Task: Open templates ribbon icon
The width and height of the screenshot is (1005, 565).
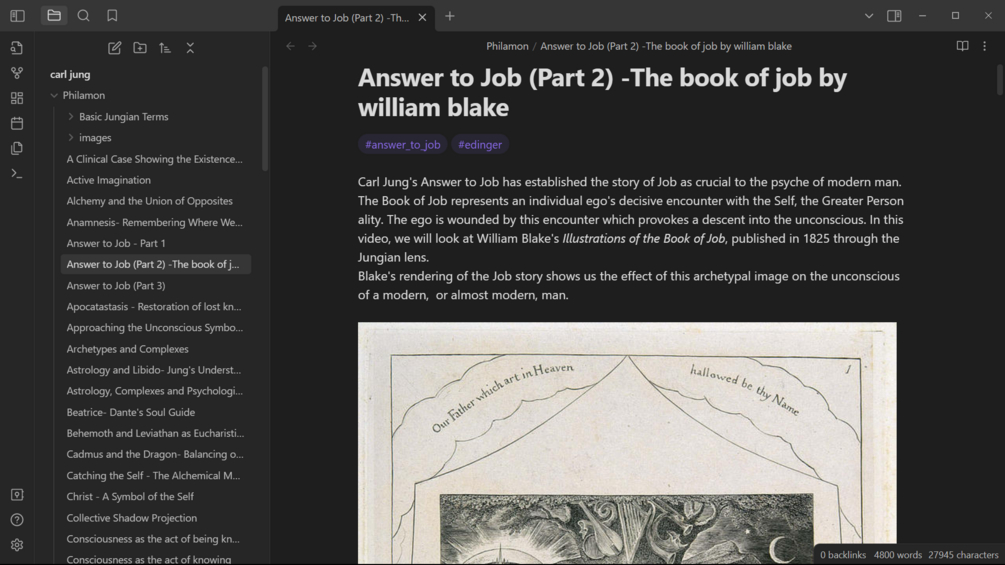Action: (17, 148)
